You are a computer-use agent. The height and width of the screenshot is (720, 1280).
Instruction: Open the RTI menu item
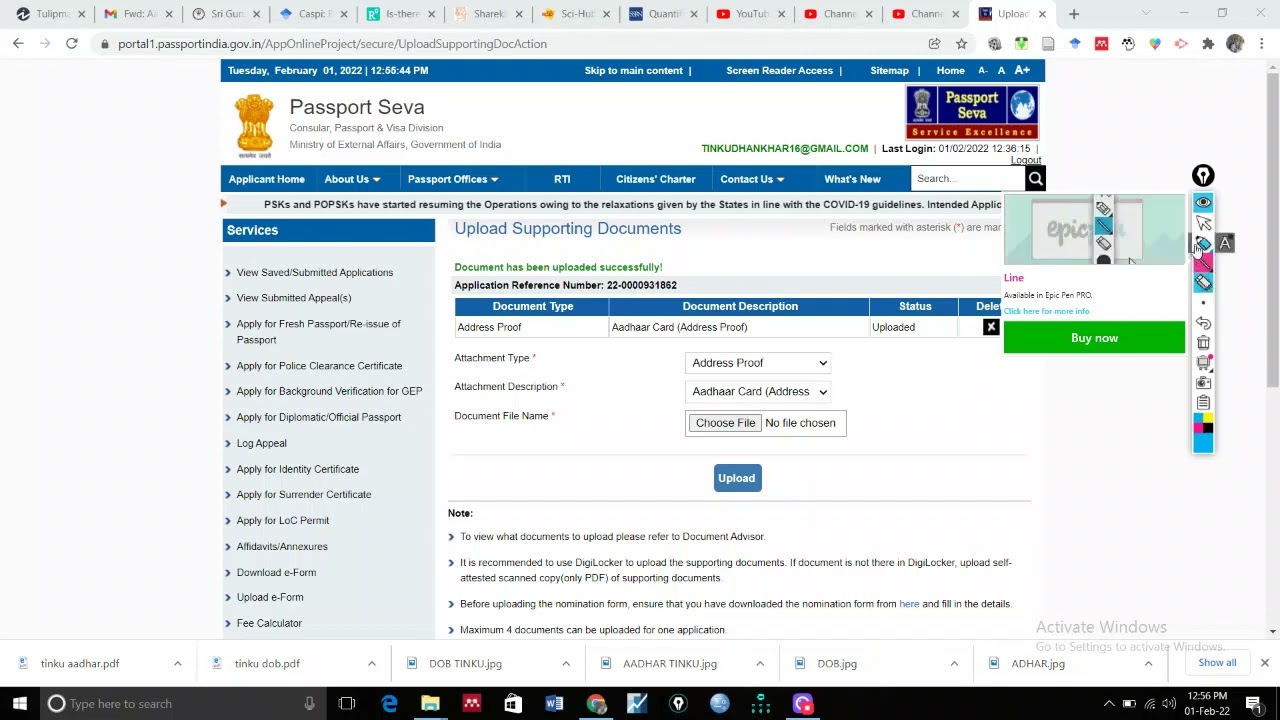point(562,179)
